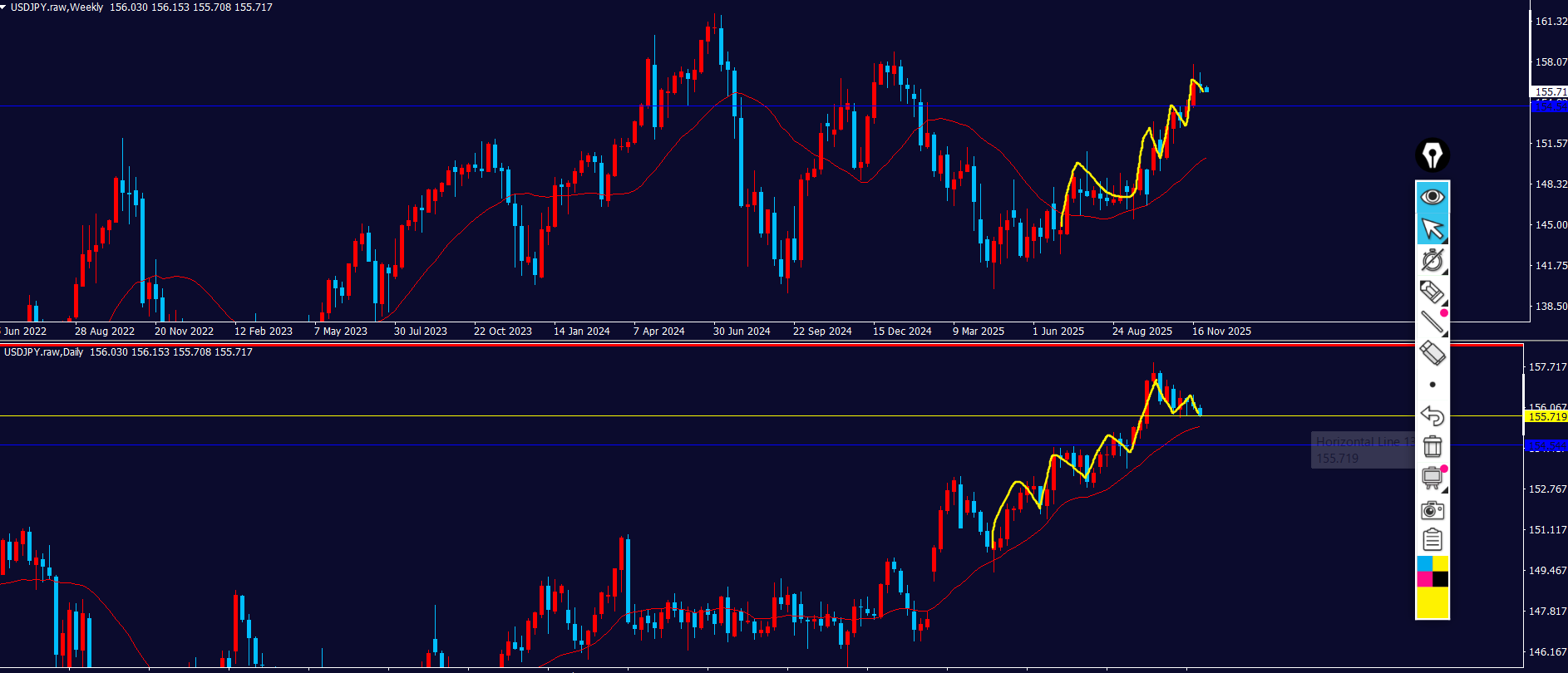Image resolution: width=1568 pixels, height=673 pixels.
Task: Click the large yellow current color box
Action: 1432,603
